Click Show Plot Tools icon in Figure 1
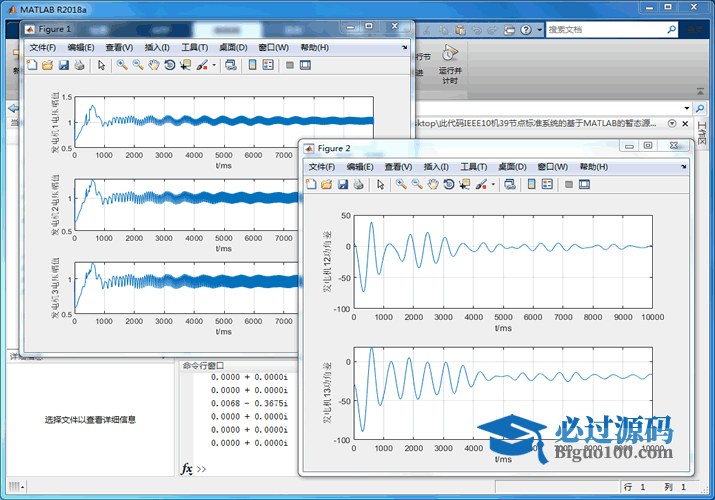The image size is (715, 500). point(305,65)
